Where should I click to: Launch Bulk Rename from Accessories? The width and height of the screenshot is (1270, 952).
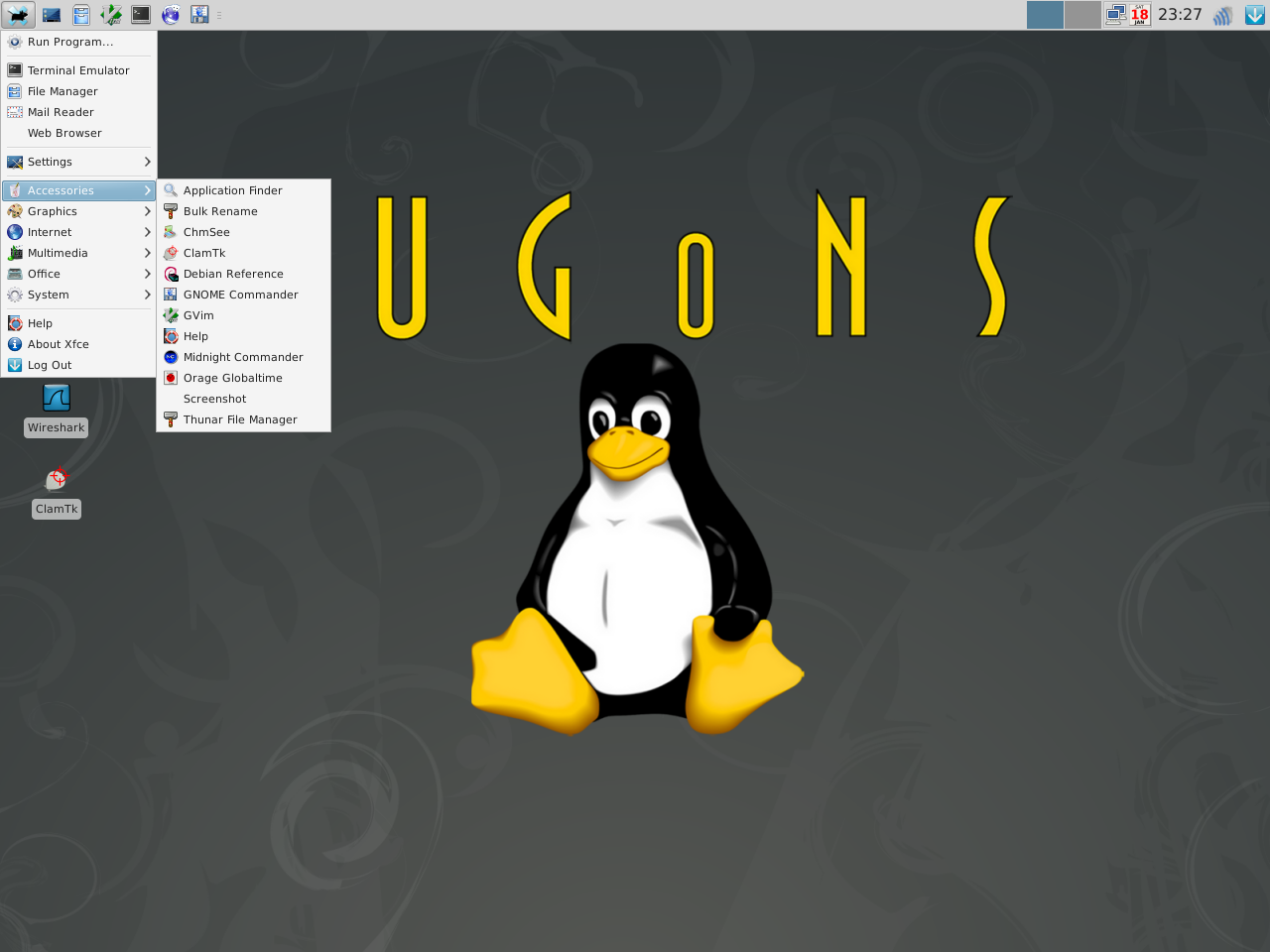click(243, 211)
